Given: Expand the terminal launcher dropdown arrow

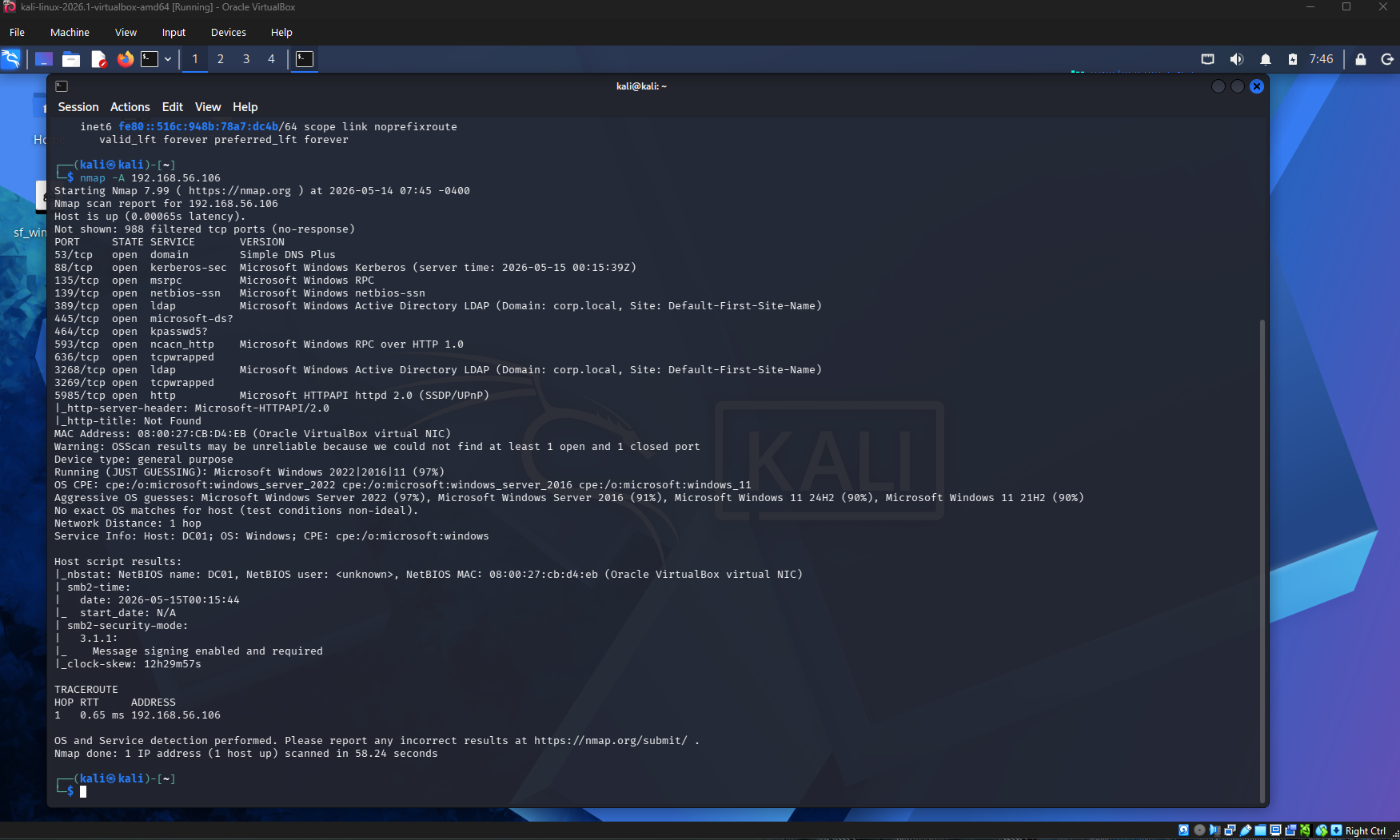Looking at the screenshot, I should tap(168, 59).
